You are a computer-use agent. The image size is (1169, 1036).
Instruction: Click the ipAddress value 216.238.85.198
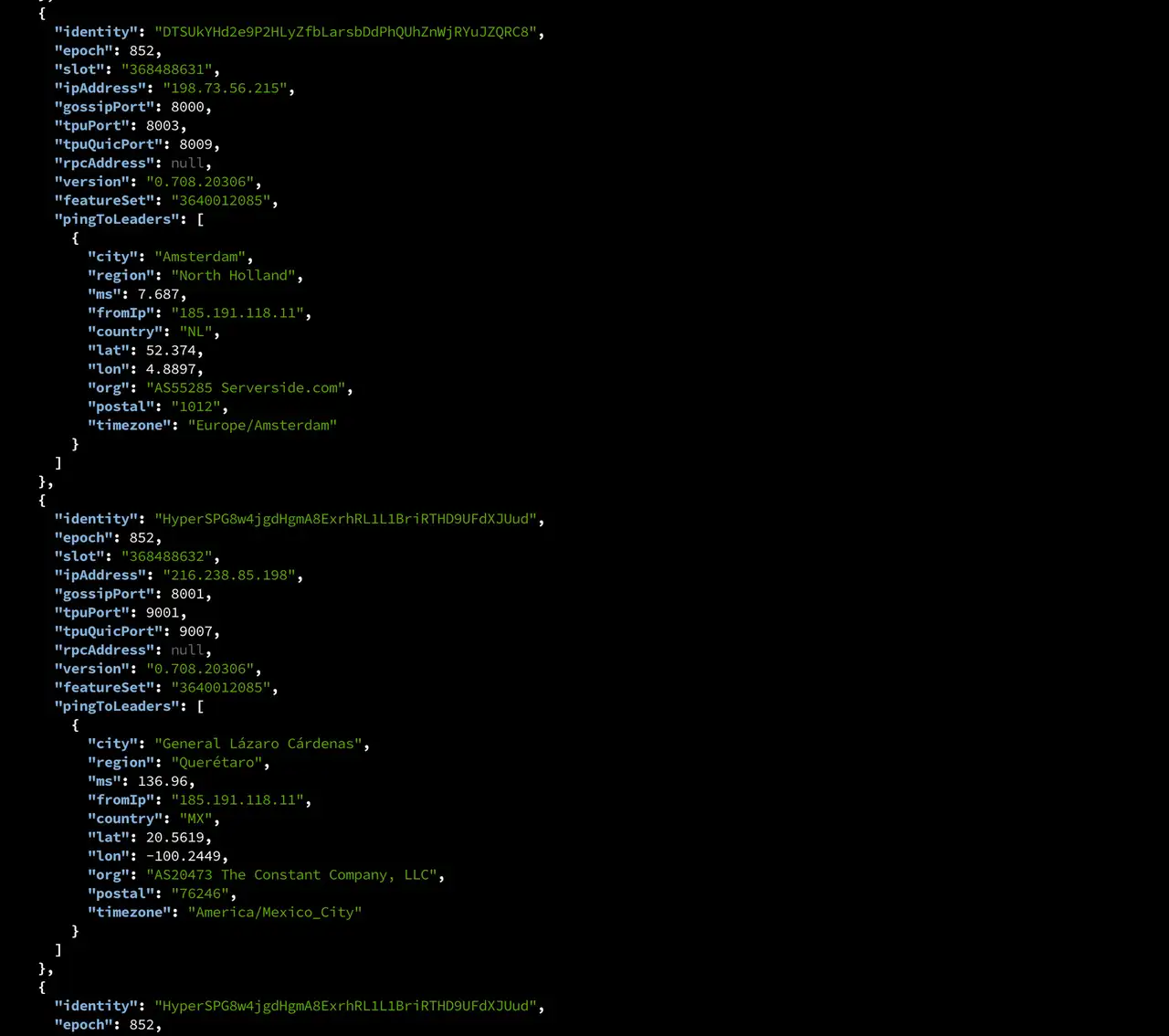pos(228,575)
